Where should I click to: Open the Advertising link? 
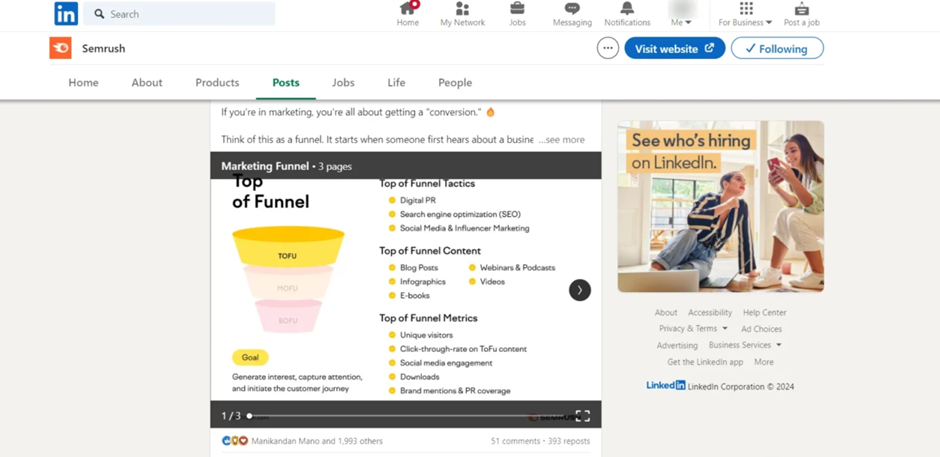pos(677,345)
